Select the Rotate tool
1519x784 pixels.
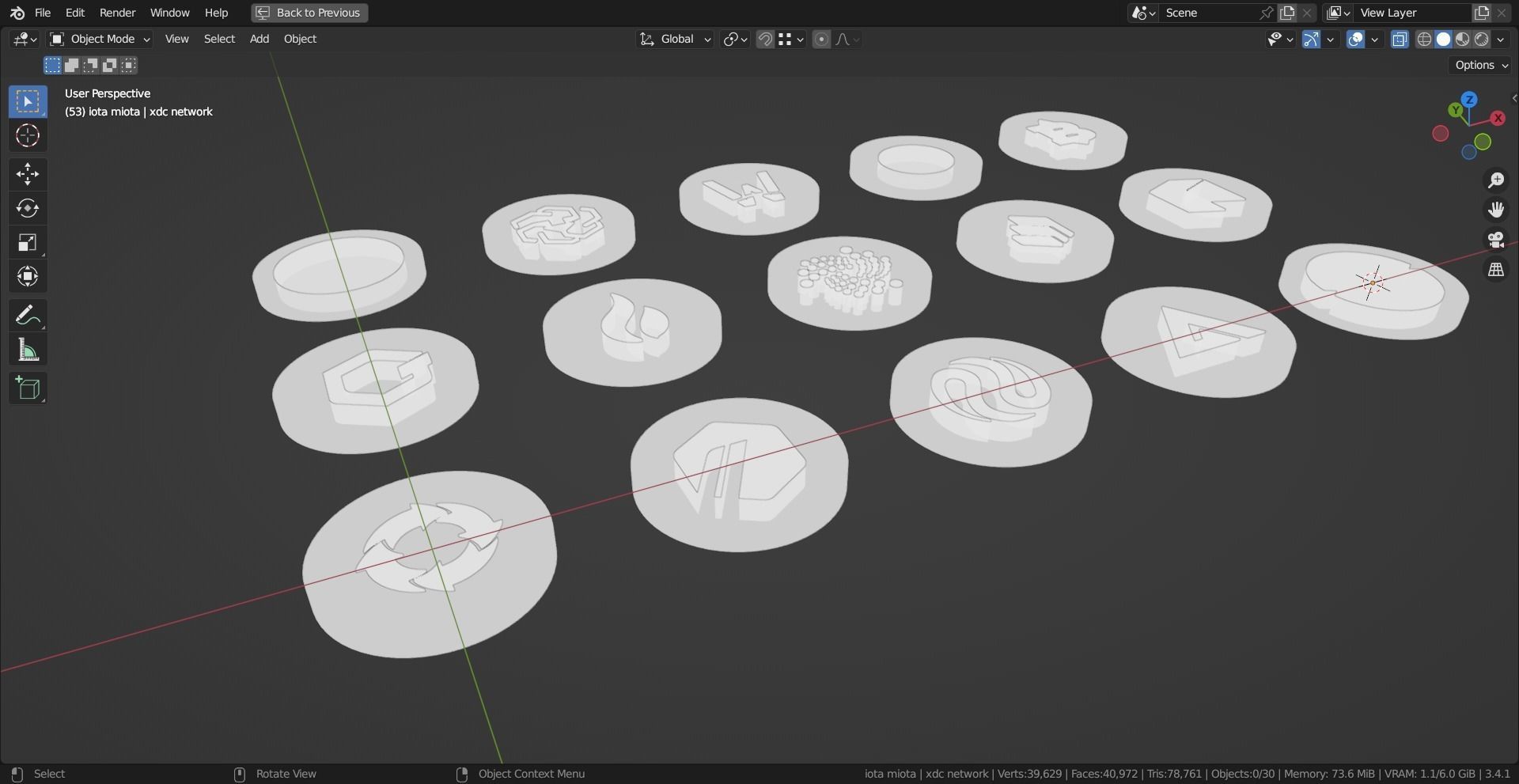pyautogui.click(x=28, y=208)
